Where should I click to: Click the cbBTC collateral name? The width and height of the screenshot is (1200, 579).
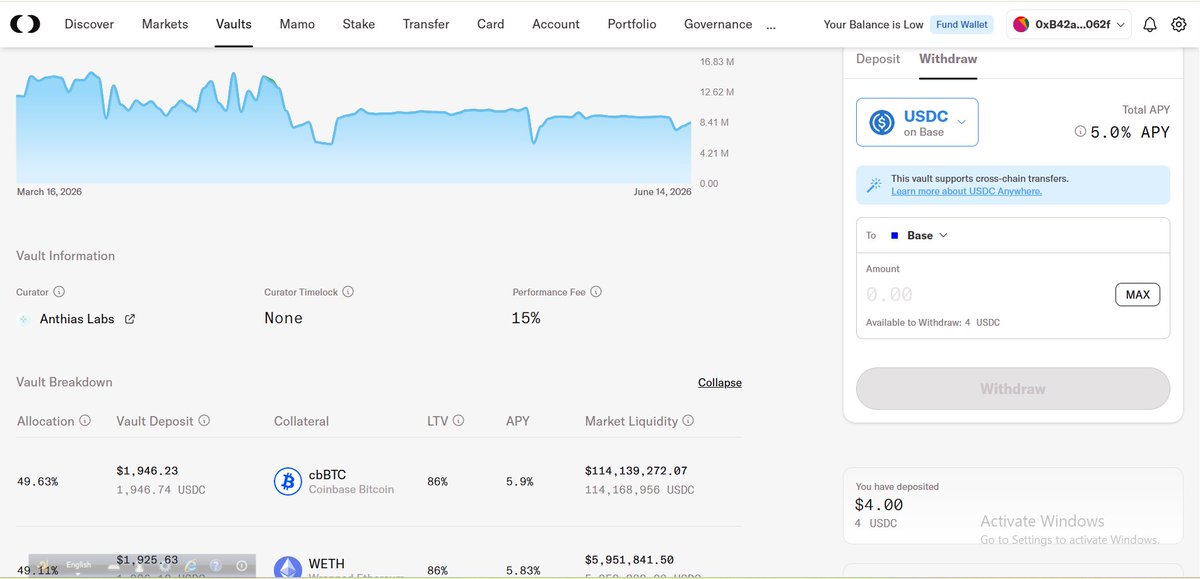(x=327, y=474)
